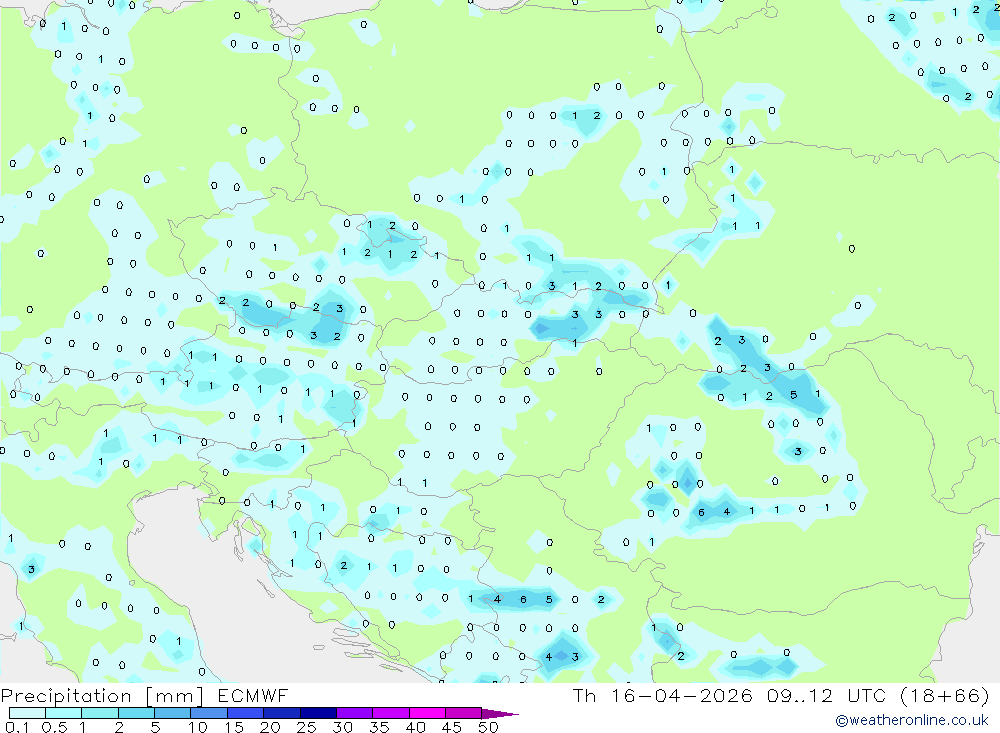Click the 'Th 16-04-2026 09..12 UTC (18+66)' timestamp
Image resolution: width=1000 pixels, height=733 pixels.
(x=781, y=695)
